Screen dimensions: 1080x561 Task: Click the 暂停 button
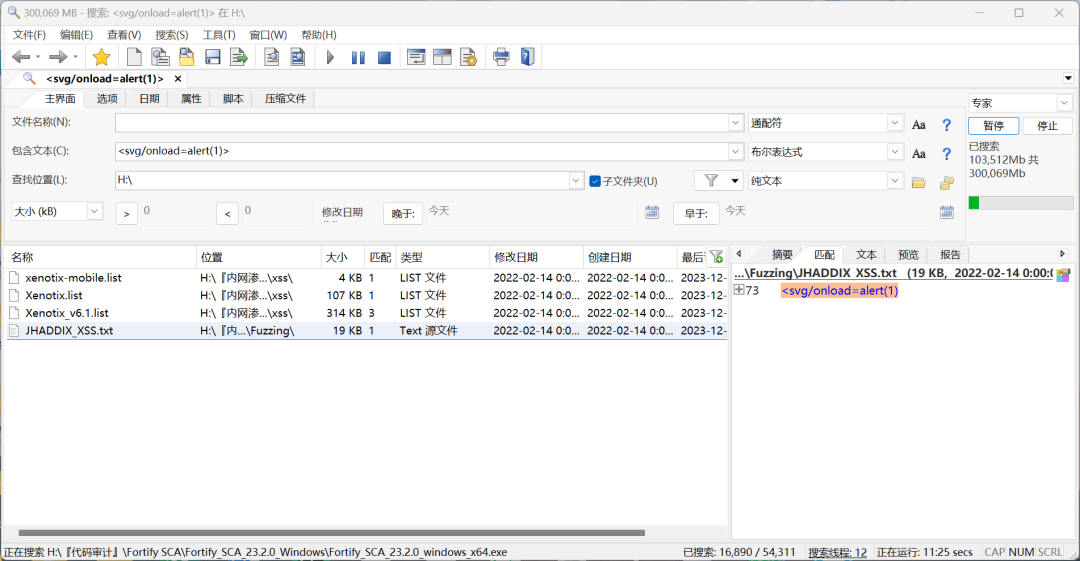coord(993,126)
